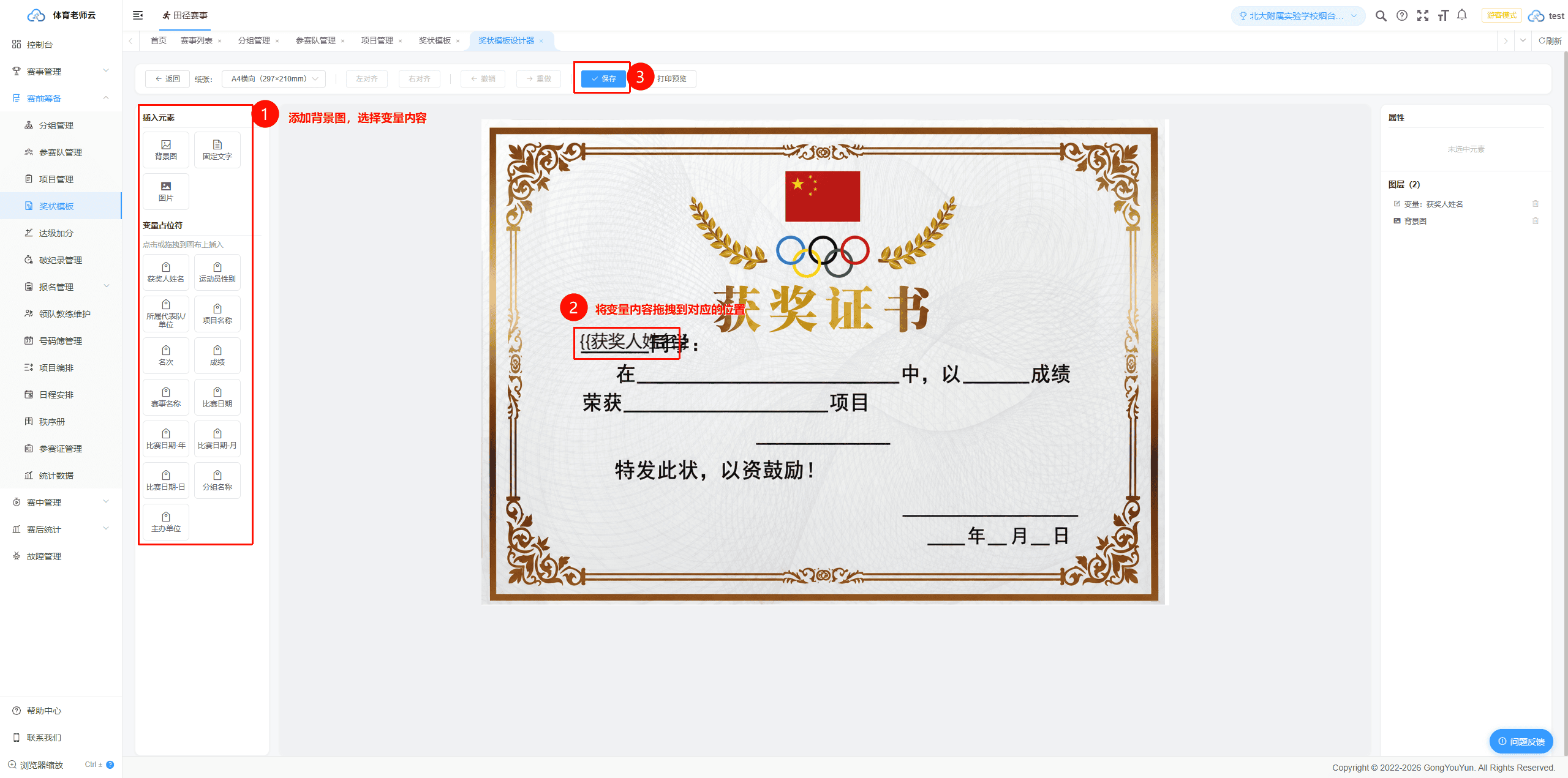Insert picture element 图片
This screenshot has width=1568, height=778.
166,192
